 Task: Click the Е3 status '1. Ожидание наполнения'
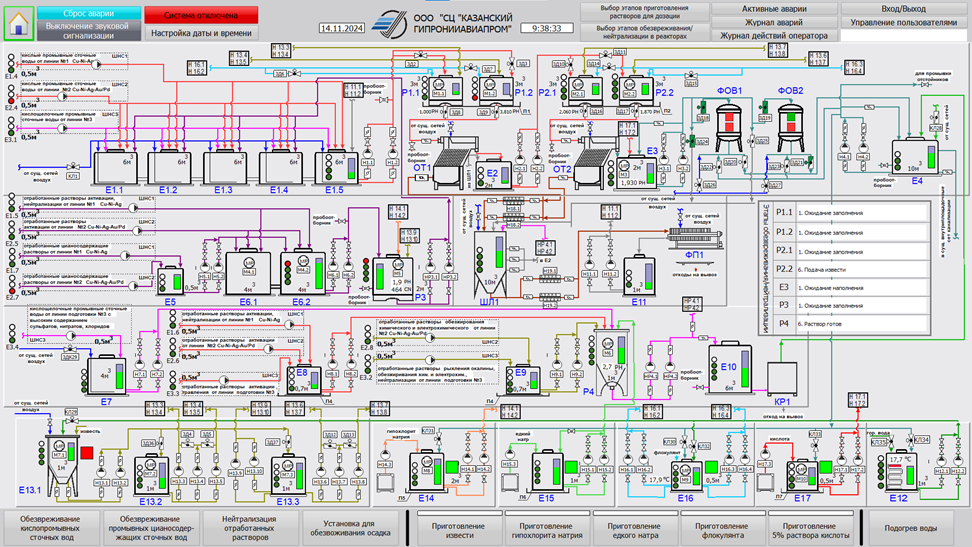pos(862,288)
